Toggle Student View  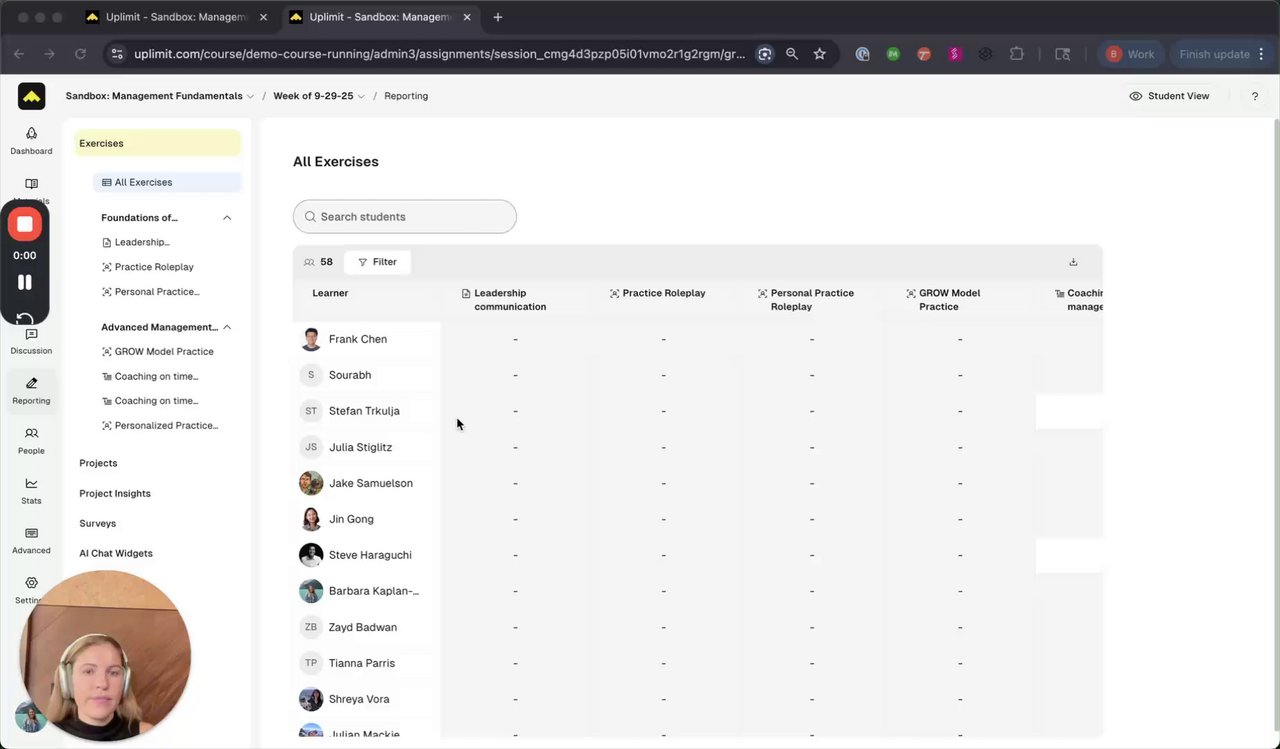pos(1169,96)
